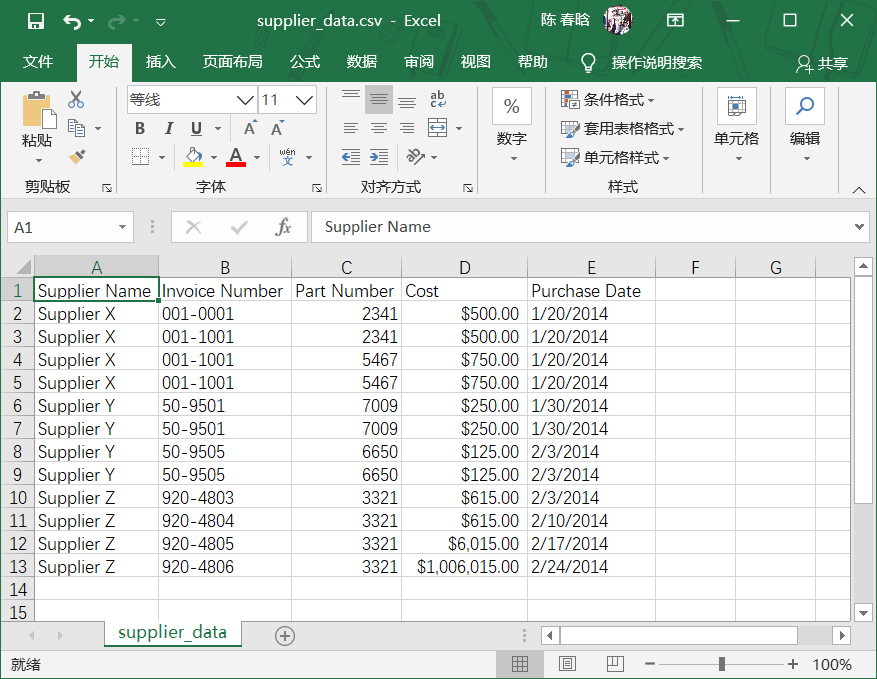The height and width of the screenshot is (679, 877).
Task: Click the text orientation icon
Action: 416,157
